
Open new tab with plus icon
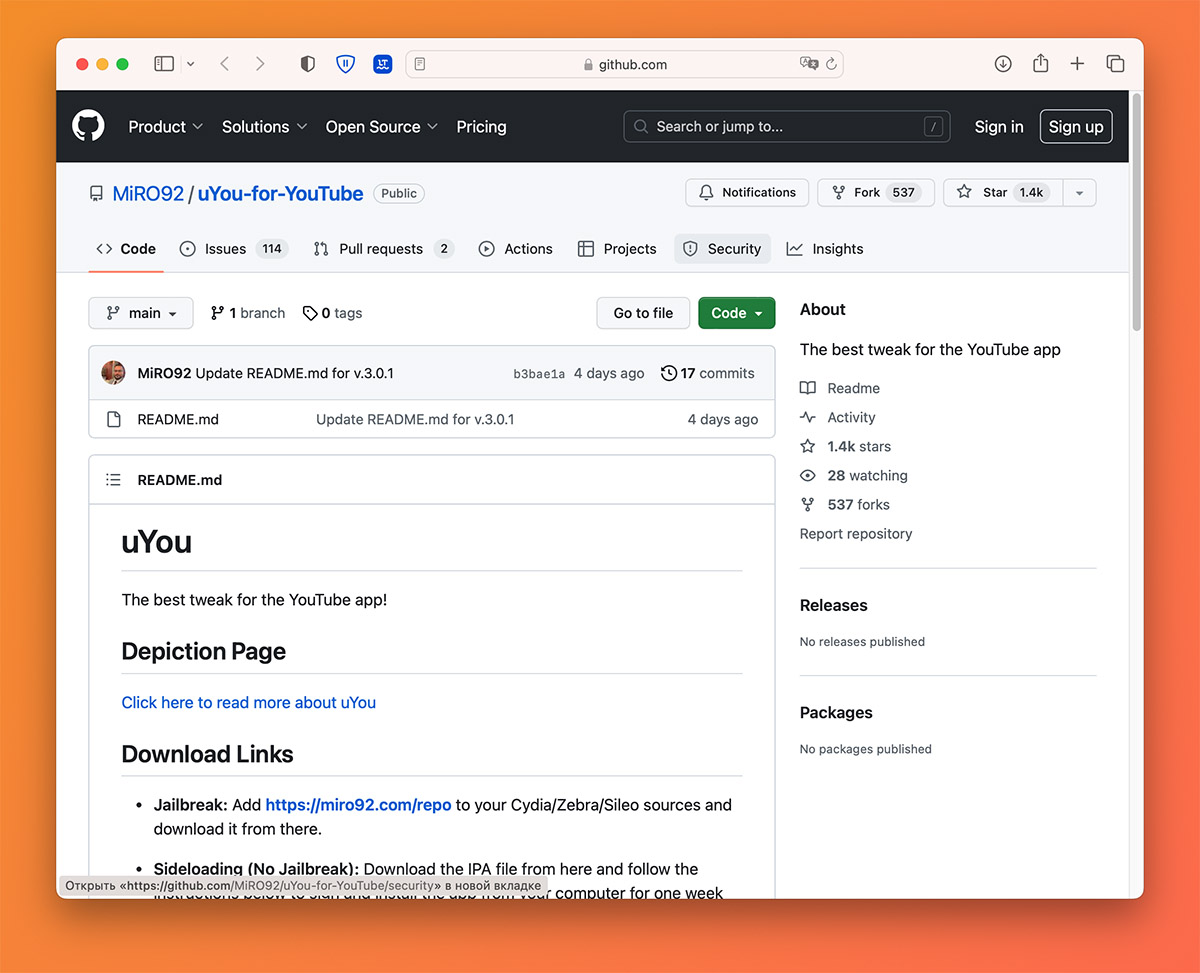(1077, 64)
